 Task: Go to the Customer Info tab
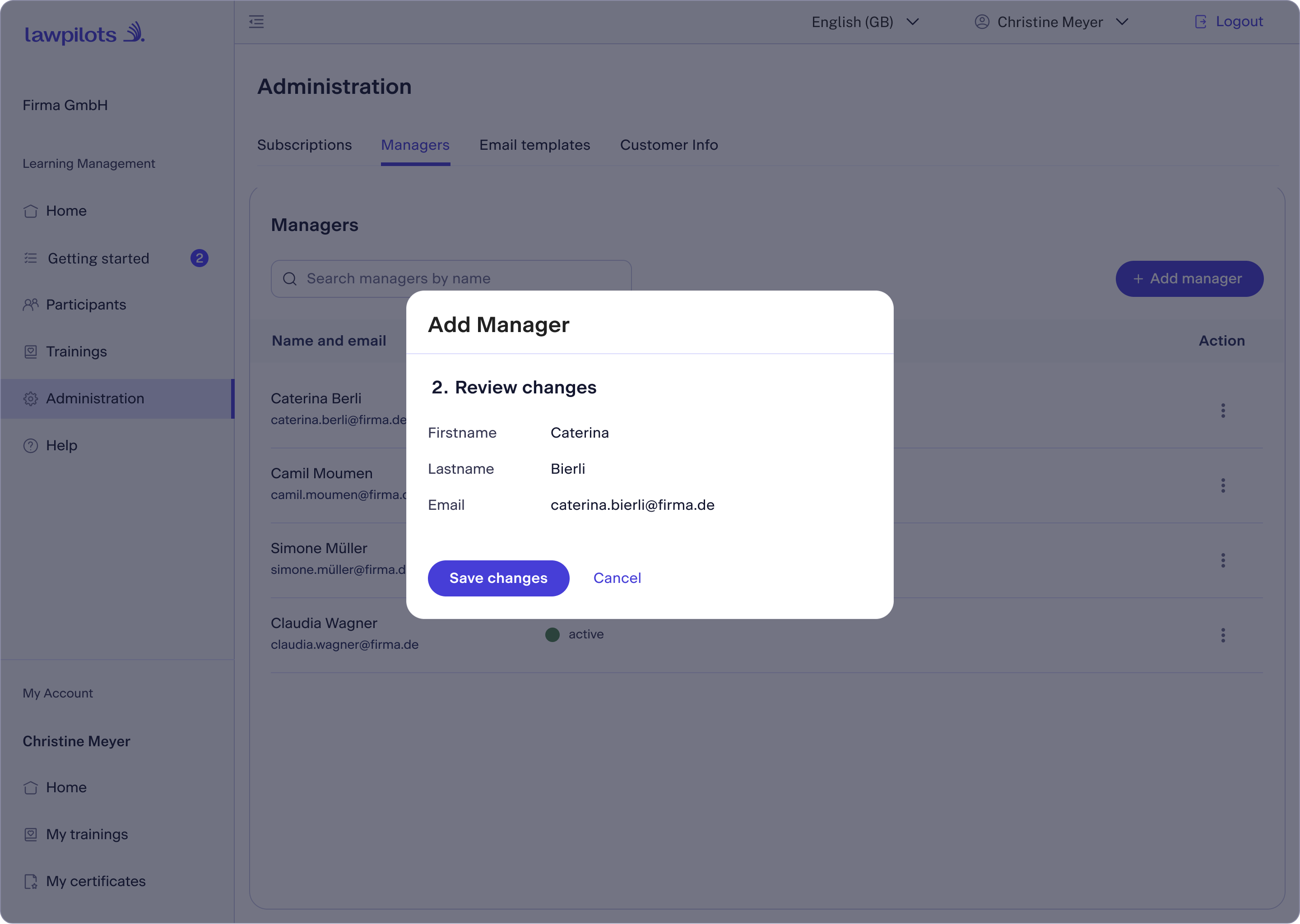pyautogui.click(x=669, y=145)
